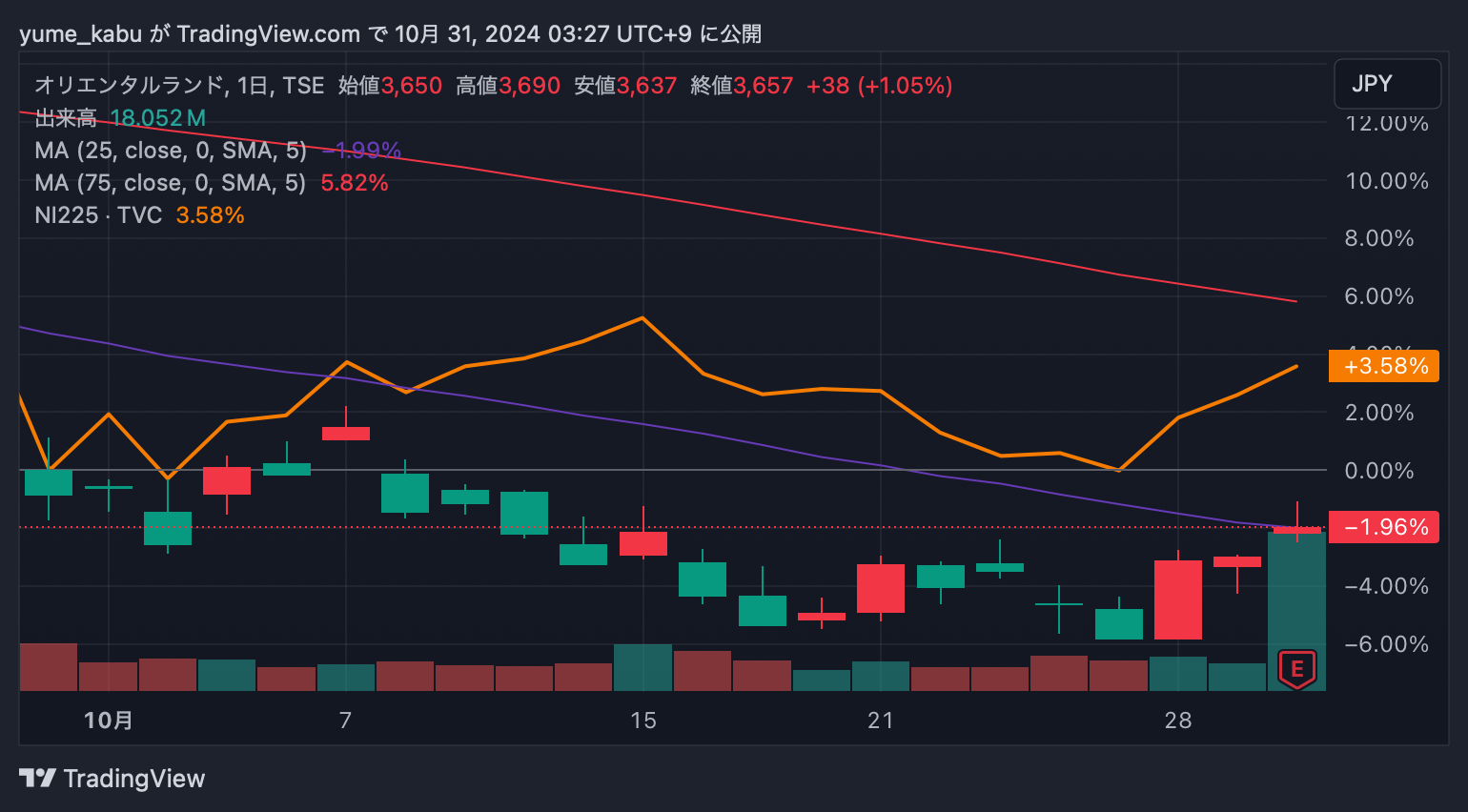Click the TradingView wordmark text
Screen dimensions: 1468x812
134,779
